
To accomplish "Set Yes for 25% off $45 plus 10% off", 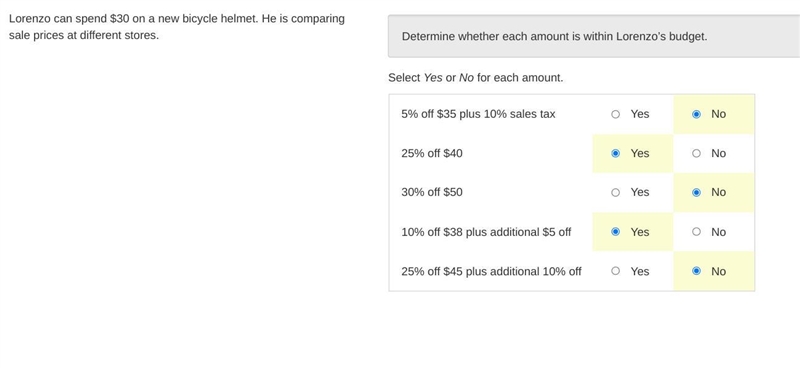I will coord(615,271).
